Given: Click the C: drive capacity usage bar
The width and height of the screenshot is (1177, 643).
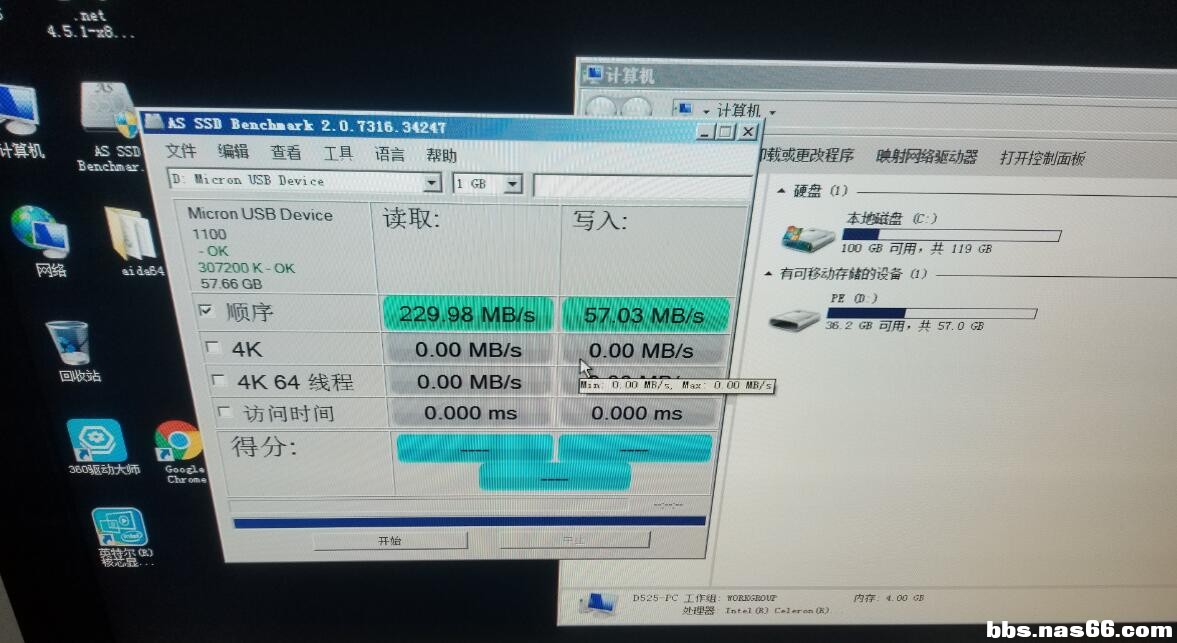Looking at the screenshot, I should pyautogui.click(x=950, y=234).
